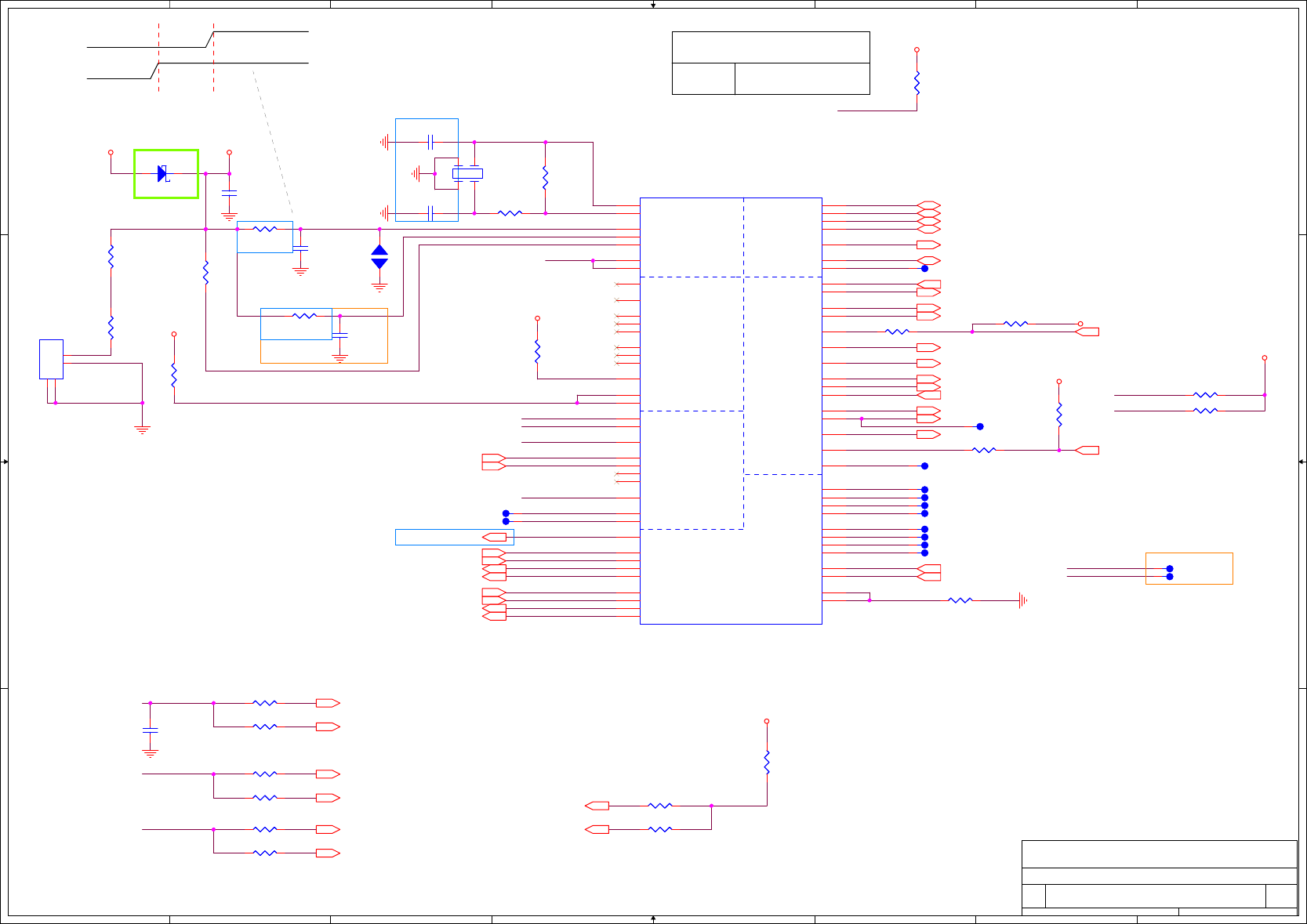Viewport: 1307px width, 924px height.
Task: Select the capacitor below the Schottky diode output node
Action: (229, 192)
